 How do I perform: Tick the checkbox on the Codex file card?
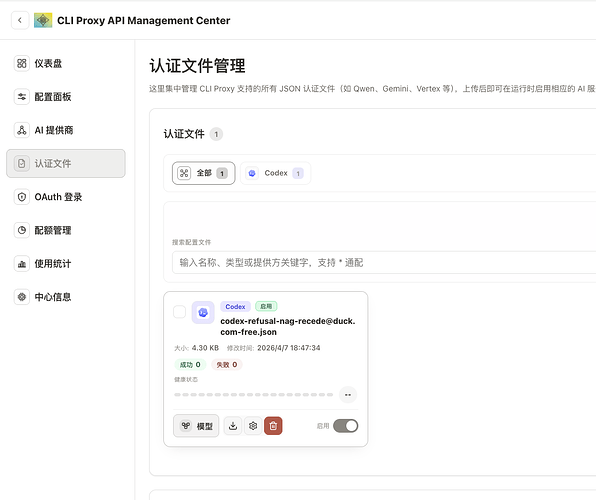[179, 312]
